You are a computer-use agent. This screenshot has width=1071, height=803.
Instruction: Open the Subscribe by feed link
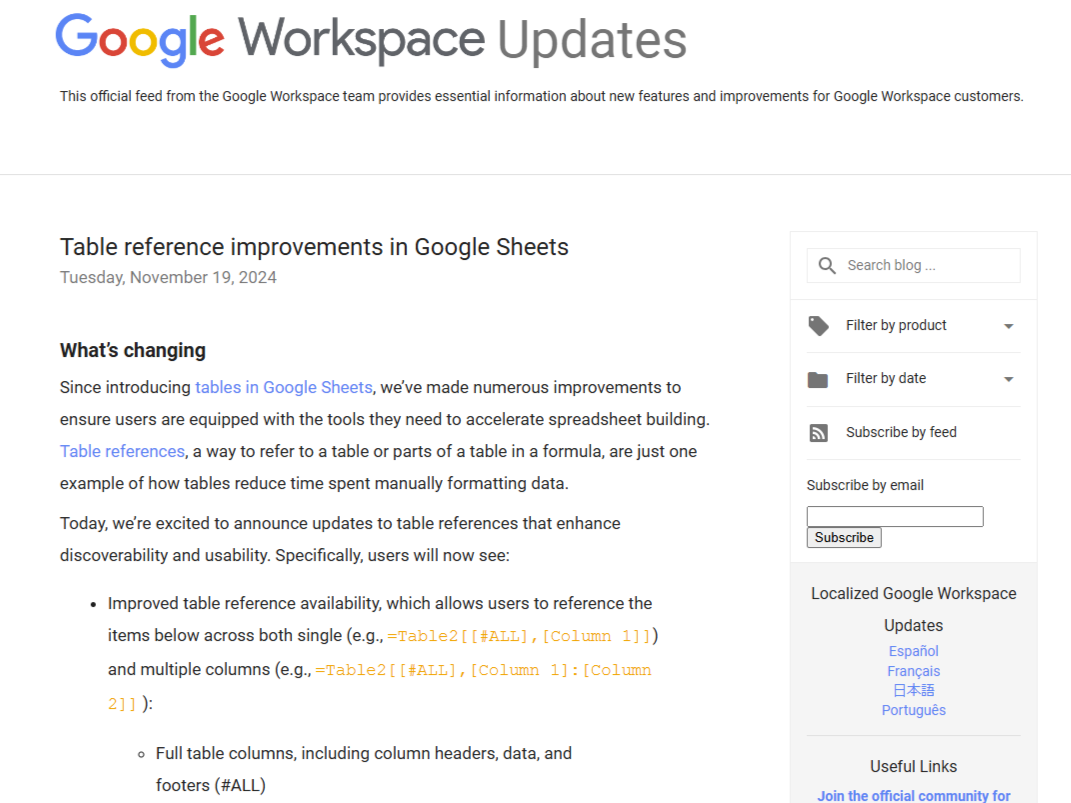tap(901, 432)
